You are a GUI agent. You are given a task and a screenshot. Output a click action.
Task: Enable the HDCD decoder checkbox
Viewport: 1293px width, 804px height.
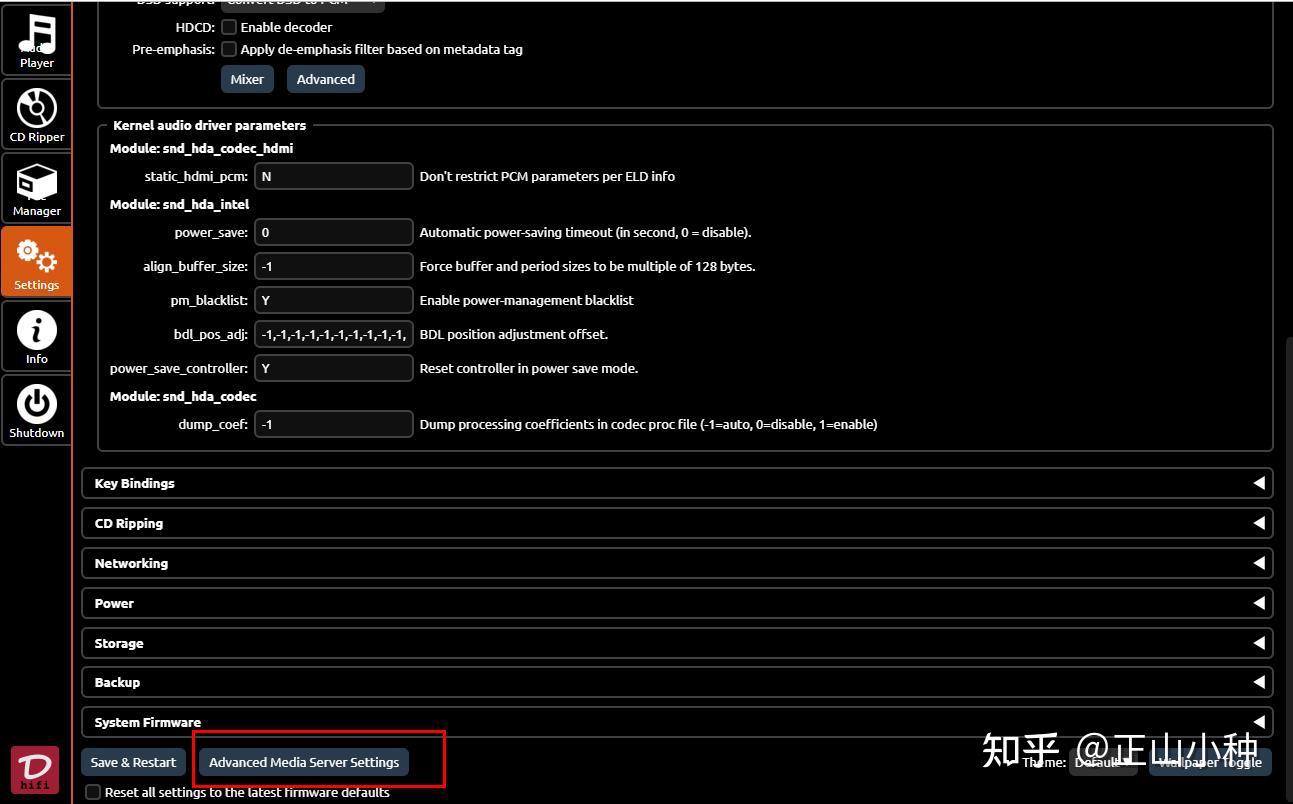(x=229, y=27)
